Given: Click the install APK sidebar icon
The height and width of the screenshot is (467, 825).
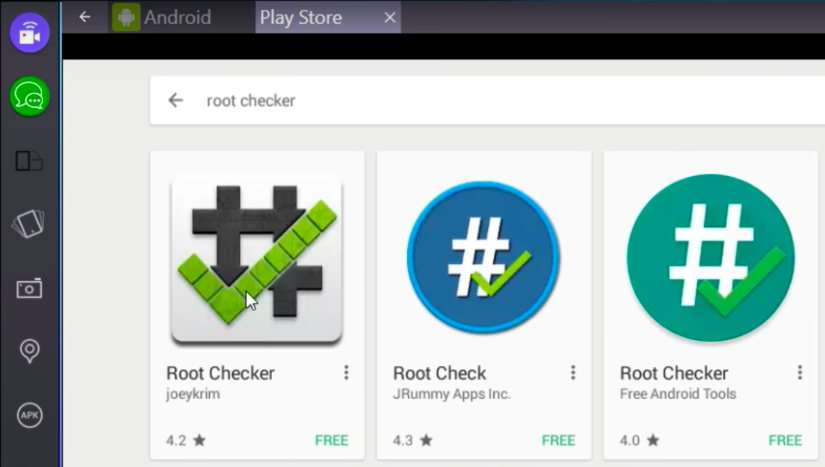Looking at the screenshot, I should coord(29,415).
